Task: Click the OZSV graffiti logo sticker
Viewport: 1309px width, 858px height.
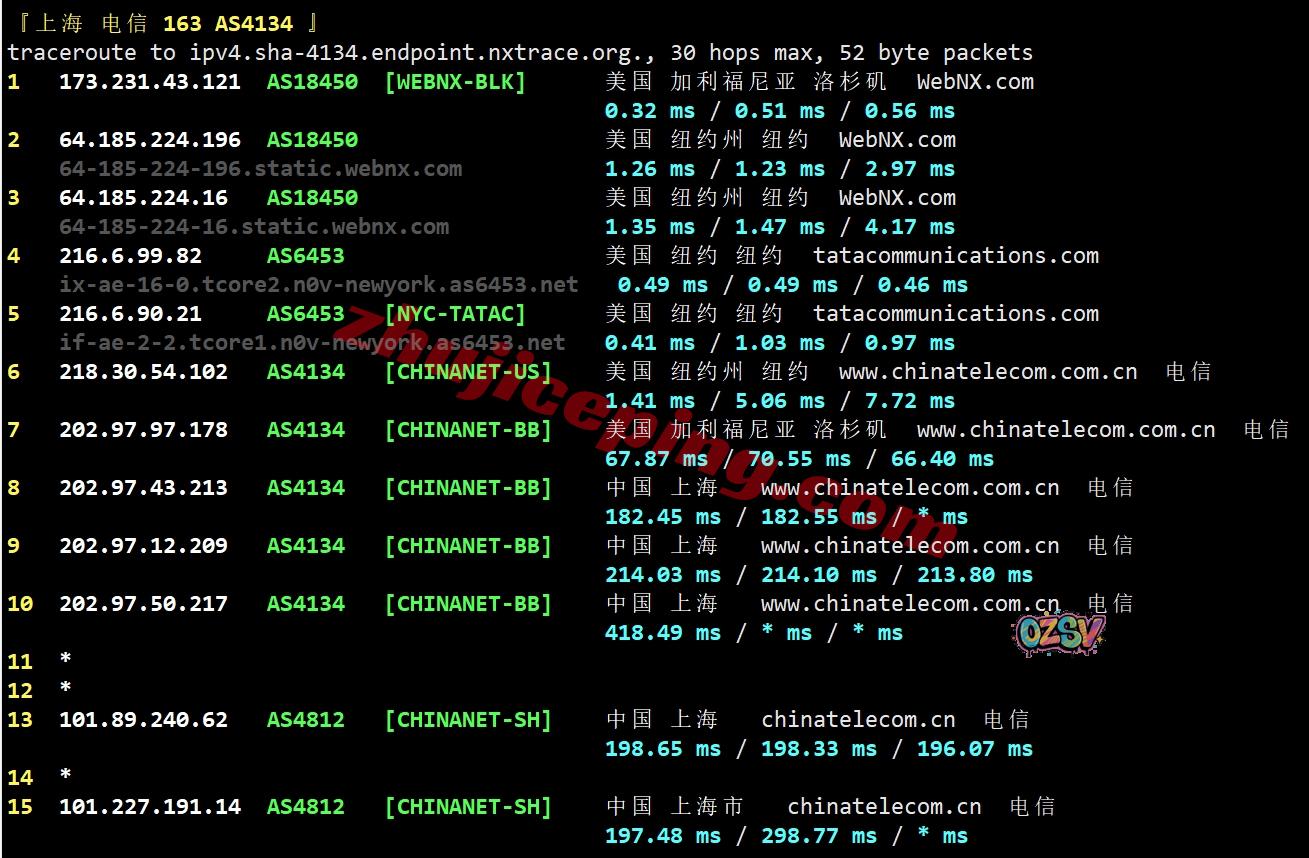Action: tap(1059, 632)
